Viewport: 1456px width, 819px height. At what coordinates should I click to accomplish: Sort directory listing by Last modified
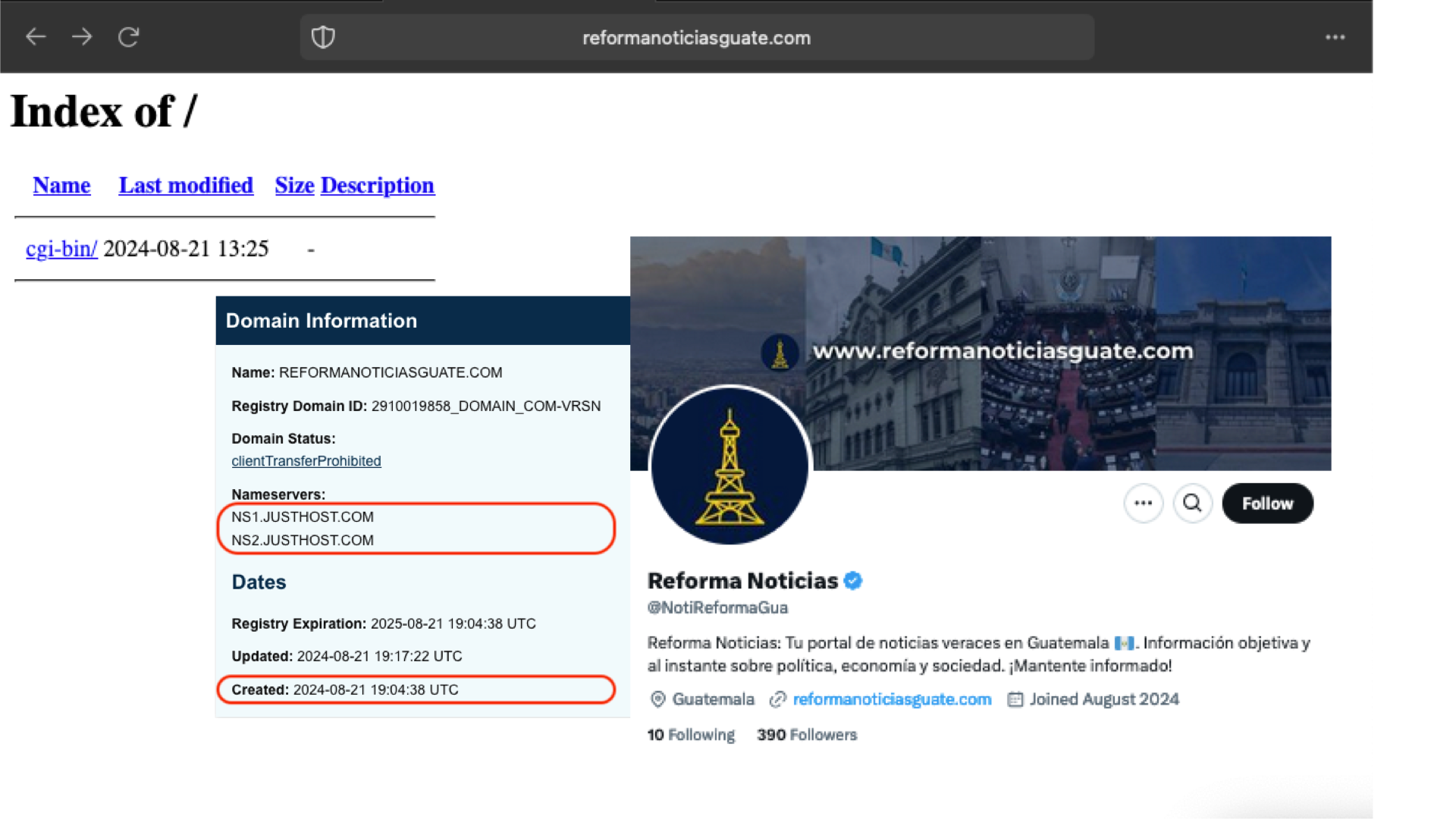185,185
